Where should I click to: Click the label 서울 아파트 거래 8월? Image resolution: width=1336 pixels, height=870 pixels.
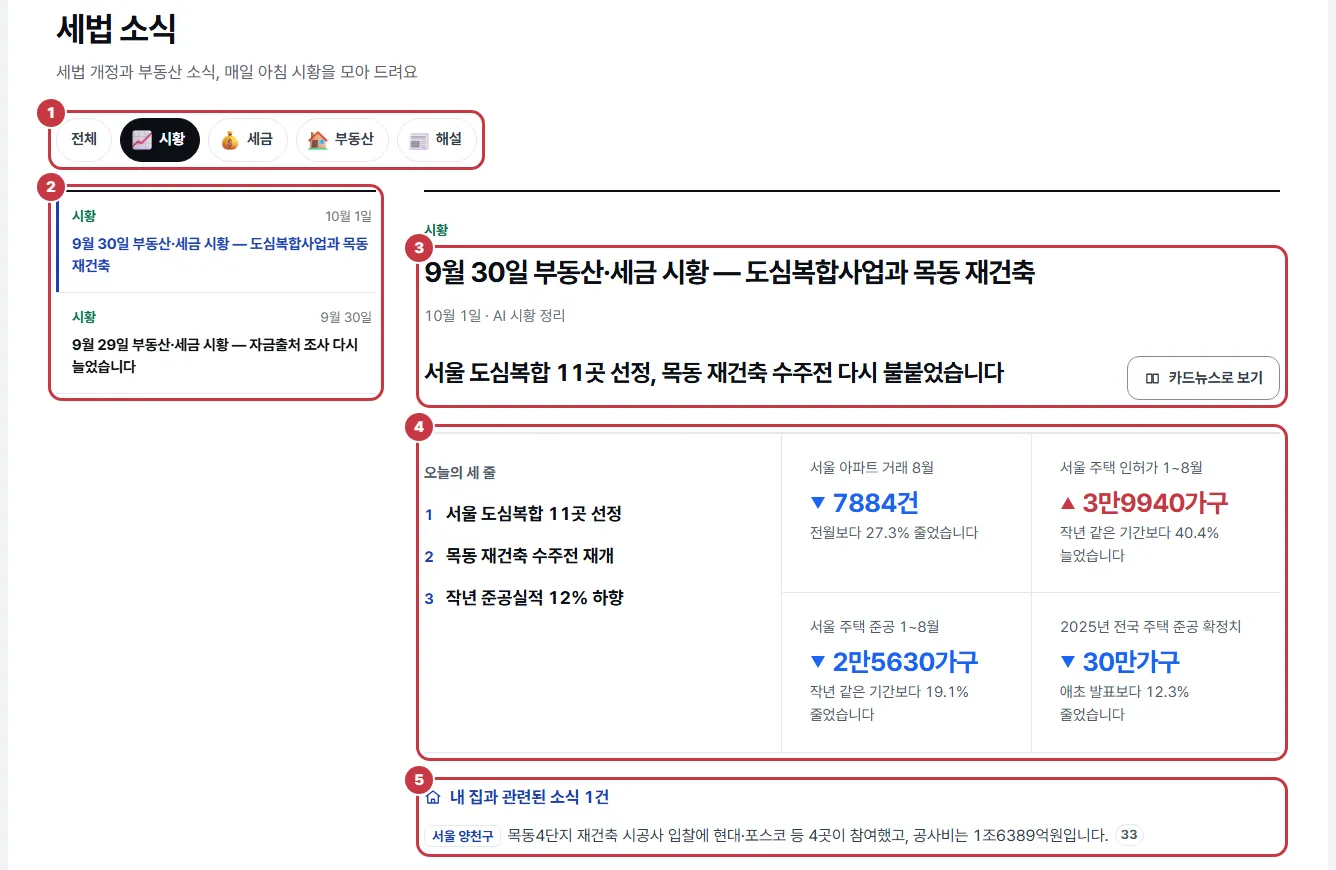[872, 467]
